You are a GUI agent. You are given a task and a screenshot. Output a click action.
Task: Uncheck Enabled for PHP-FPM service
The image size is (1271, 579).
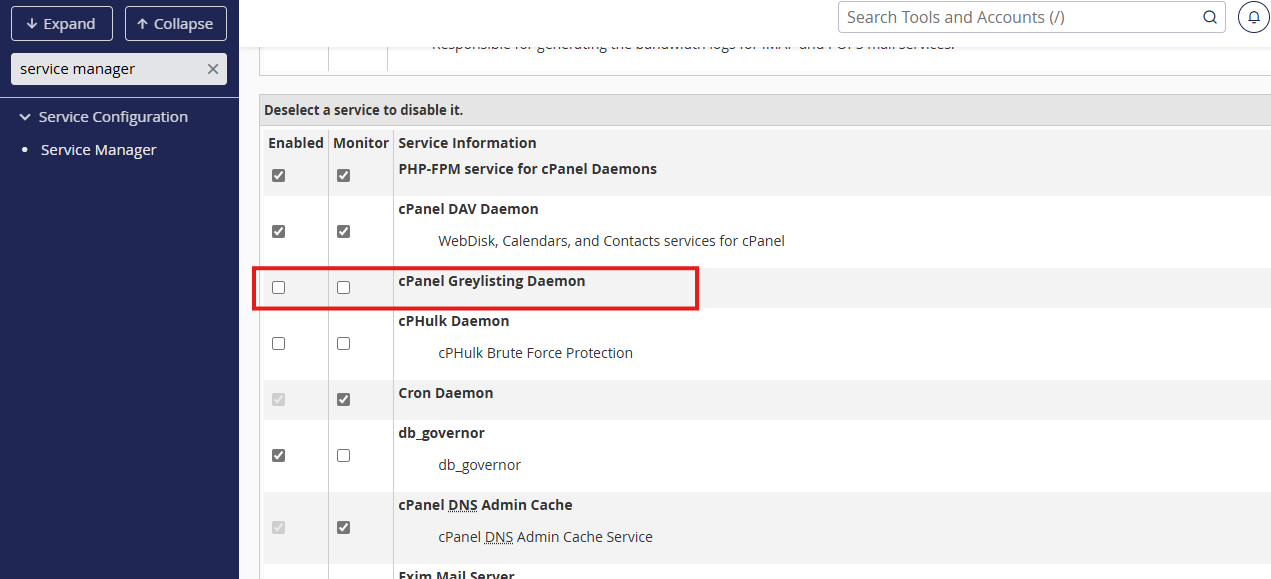pos(278,175)
